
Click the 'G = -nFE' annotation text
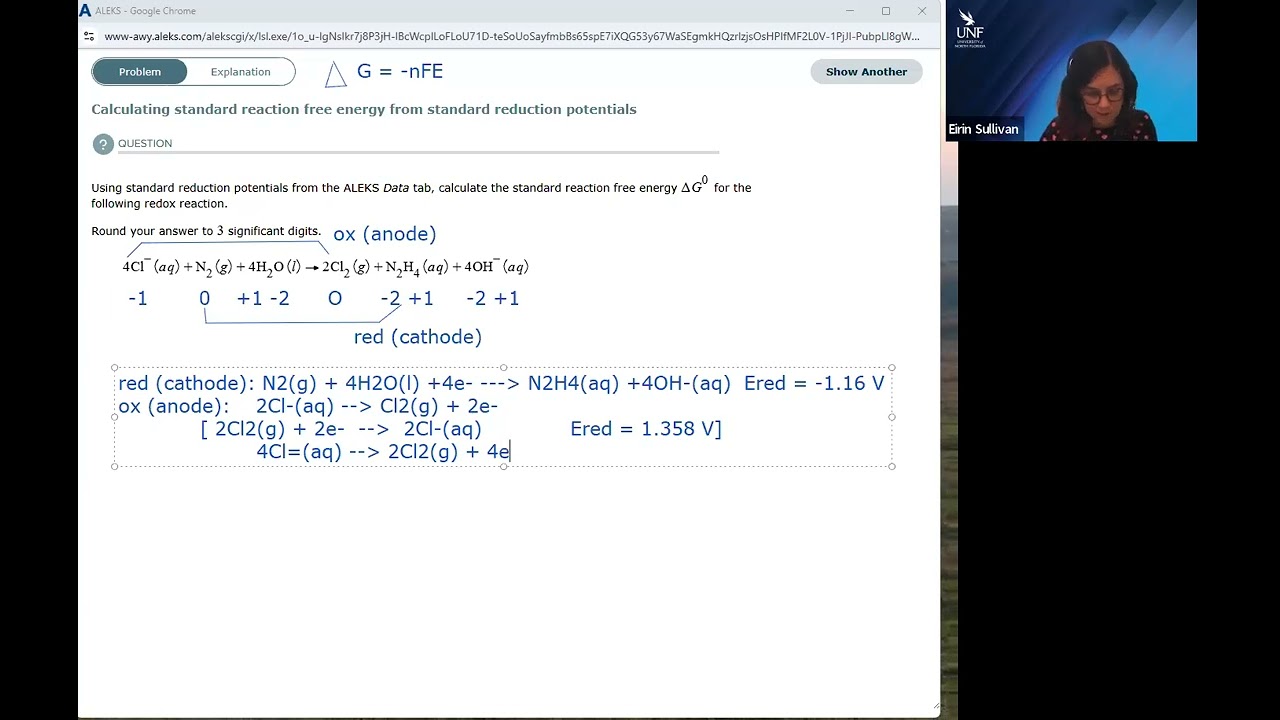click(x=400, y=71)
